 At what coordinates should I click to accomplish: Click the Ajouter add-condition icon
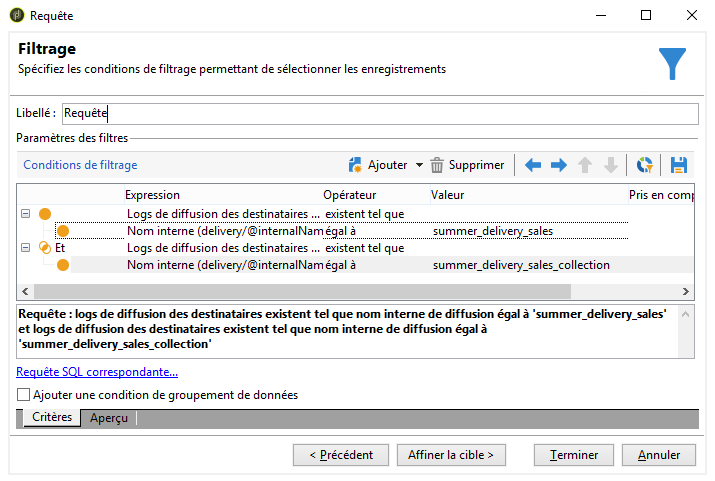pos(355,165)
